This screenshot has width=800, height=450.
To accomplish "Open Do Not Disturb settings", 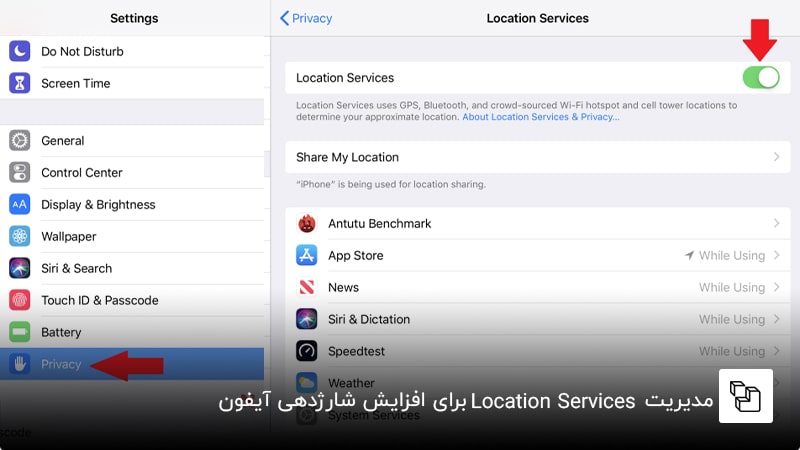I will [132, 51].
